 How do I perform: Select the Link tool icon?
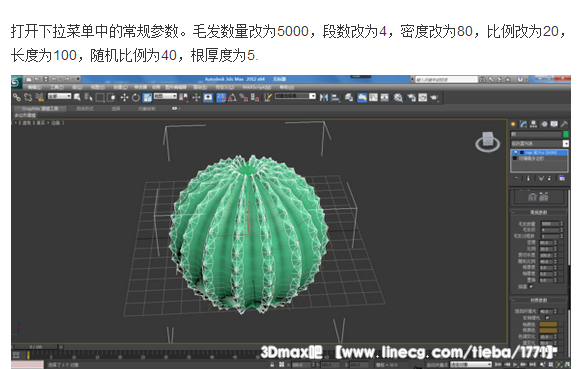point(17,97)
